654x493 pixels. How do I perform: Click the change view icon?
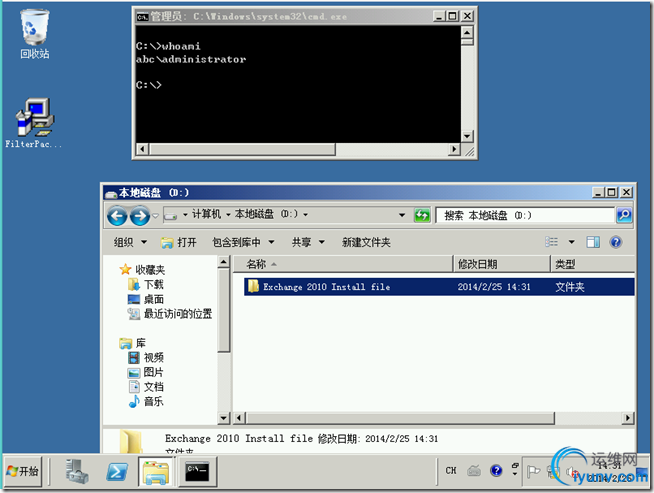tap(551, 242)
